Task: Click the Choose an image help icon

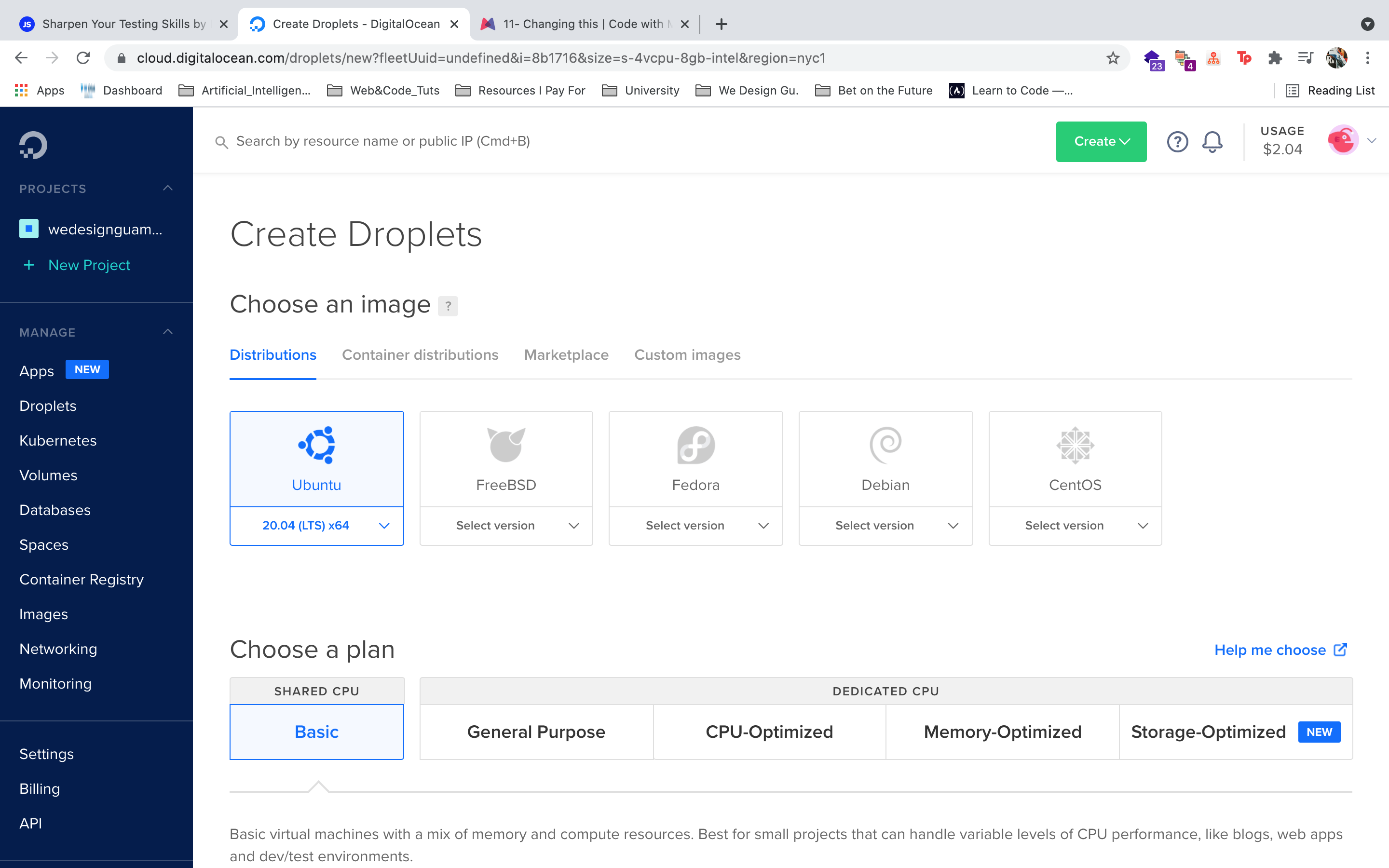Action: pyautogui.click(x=448, y=306)
